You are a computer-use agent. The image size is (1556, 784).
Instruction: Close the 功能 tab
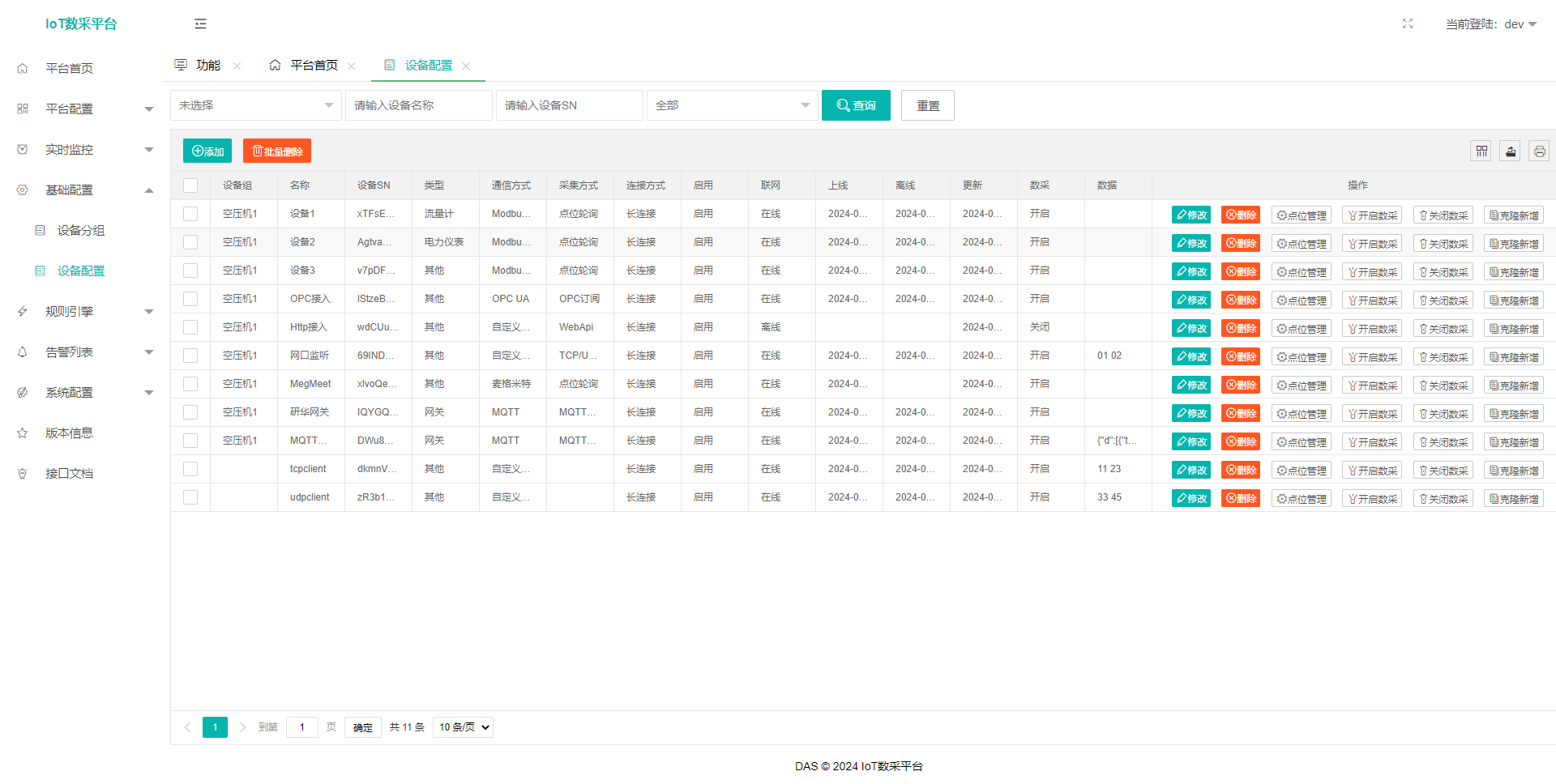point(237,66)
